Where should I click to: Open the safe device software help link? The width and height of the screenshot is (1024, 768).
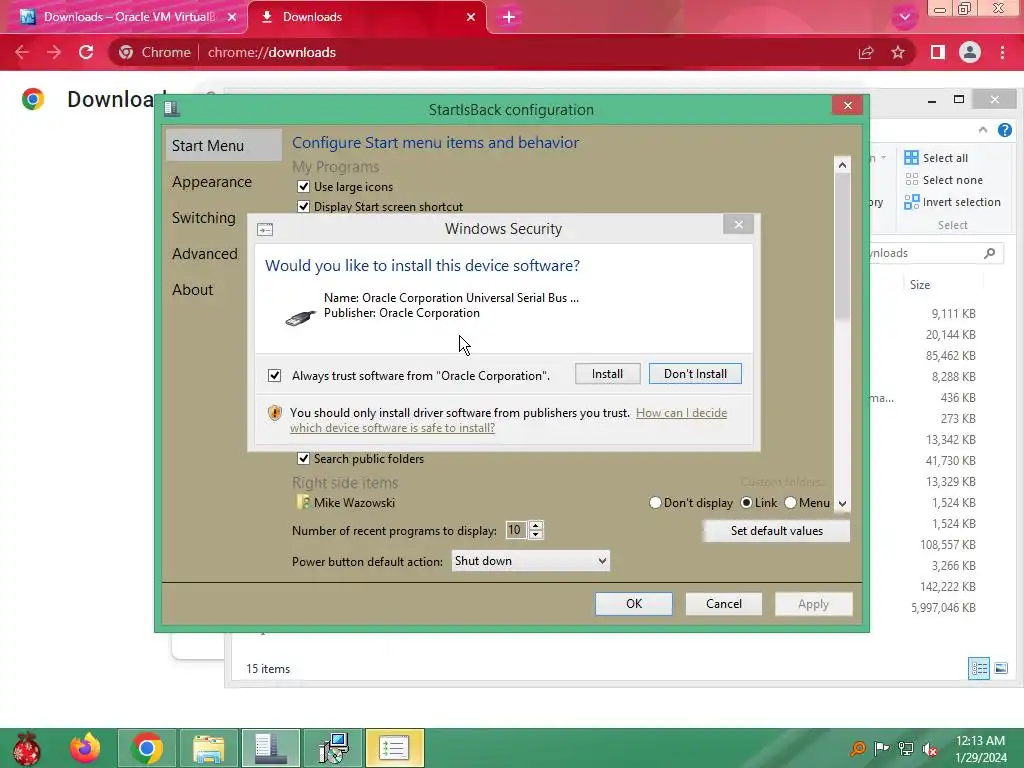point(508,420)
